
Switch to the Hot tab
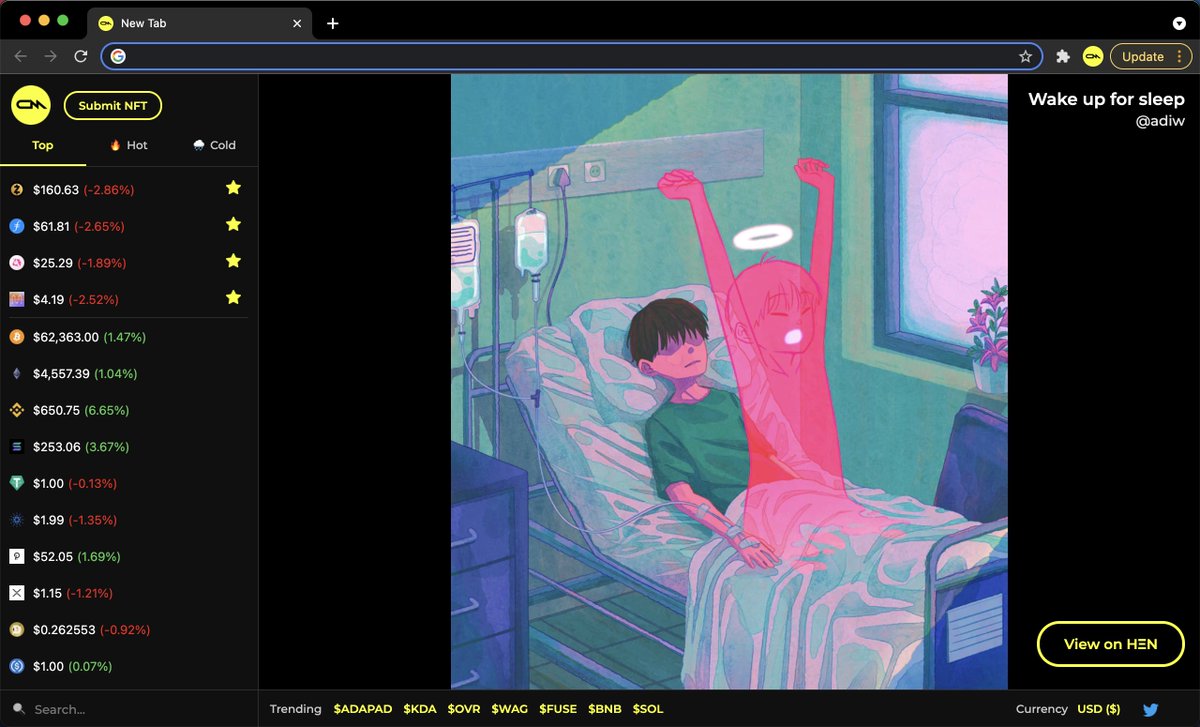click(x=129, y=145)
